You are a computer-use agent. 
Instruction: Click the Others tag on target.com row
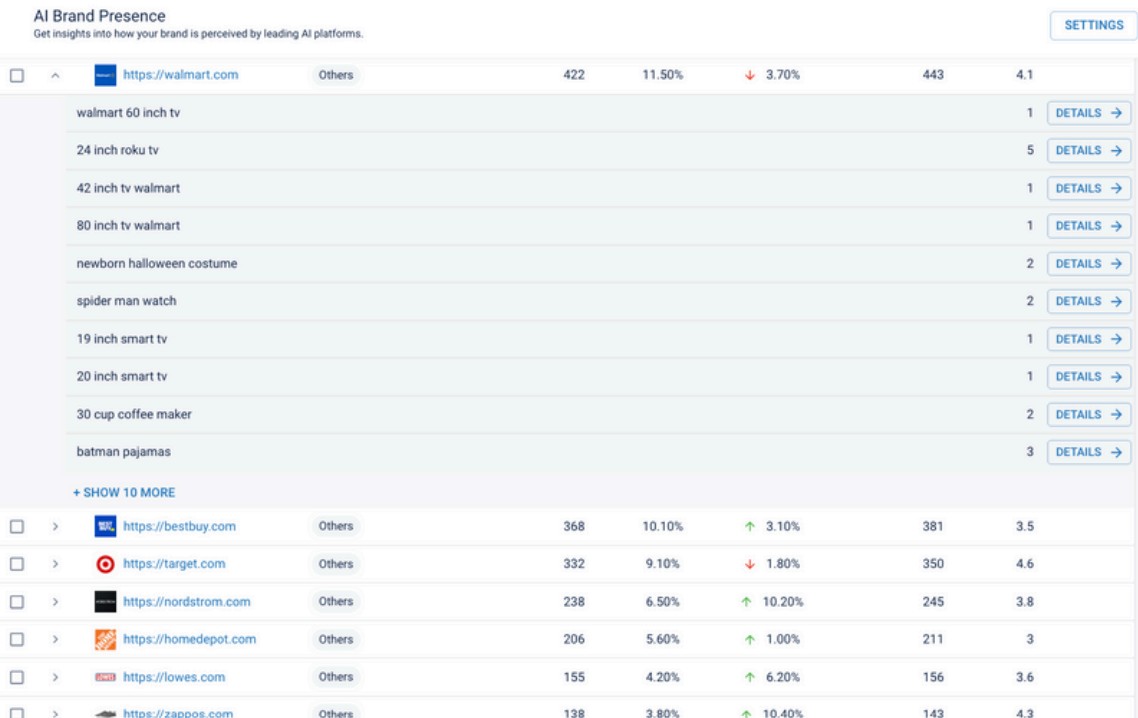point(335,564)
